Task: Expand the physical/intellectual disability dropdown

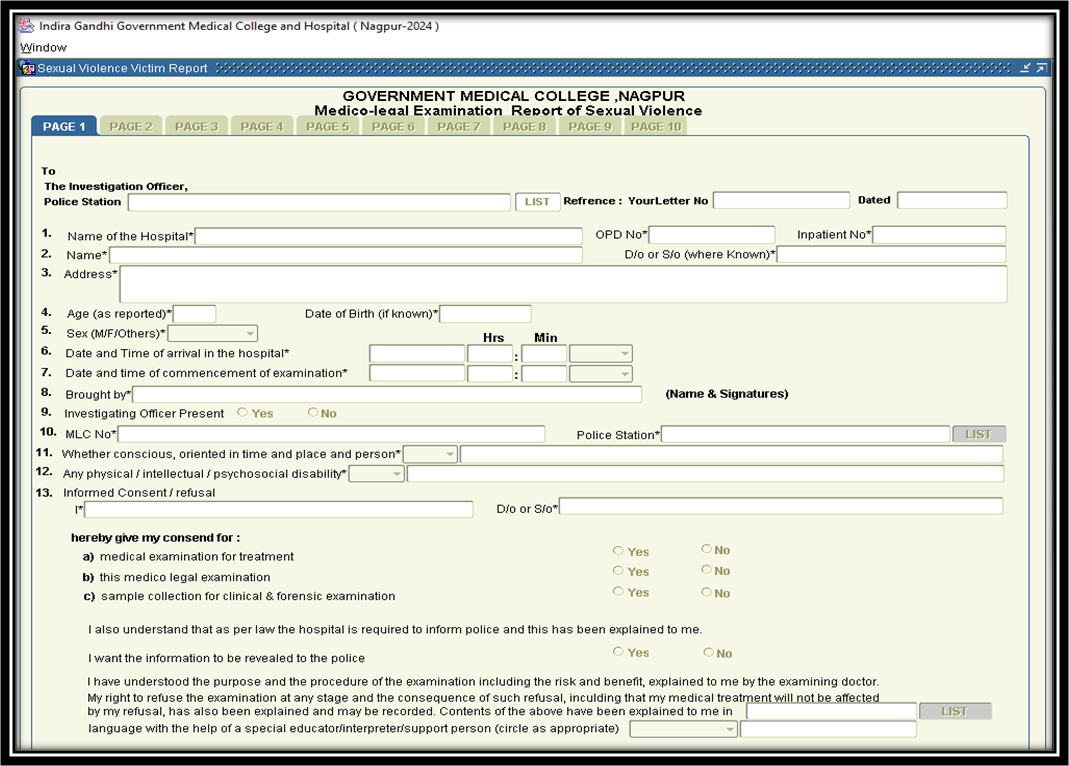Action: click(x=377, y=474)
